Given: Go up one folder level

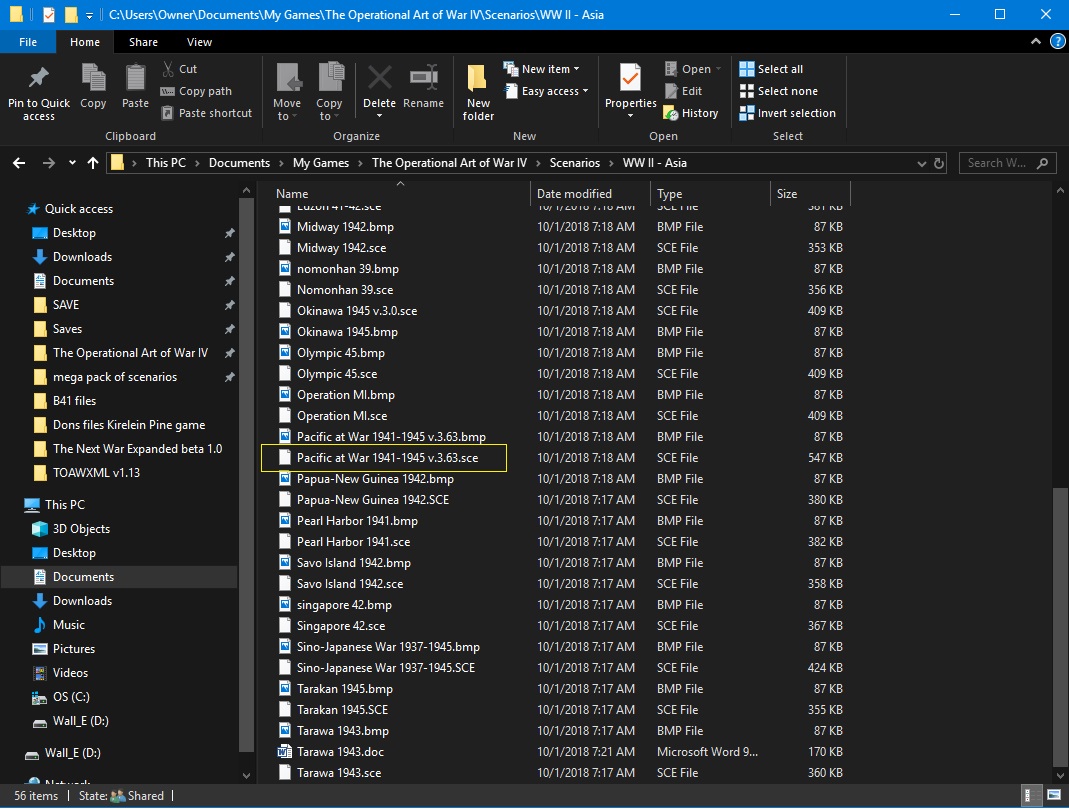Looking at the screenshot, I should click(x=93, y=163).
